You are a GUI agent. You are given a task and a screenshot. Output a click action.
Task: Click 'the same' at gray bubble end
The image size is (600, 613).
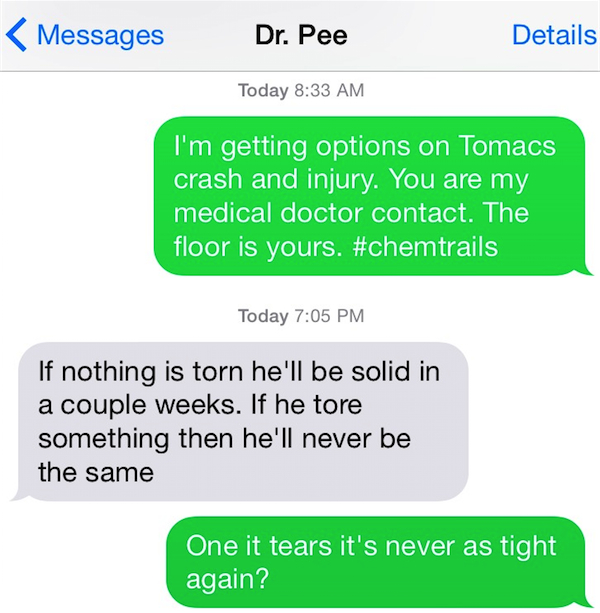[96, 472]
